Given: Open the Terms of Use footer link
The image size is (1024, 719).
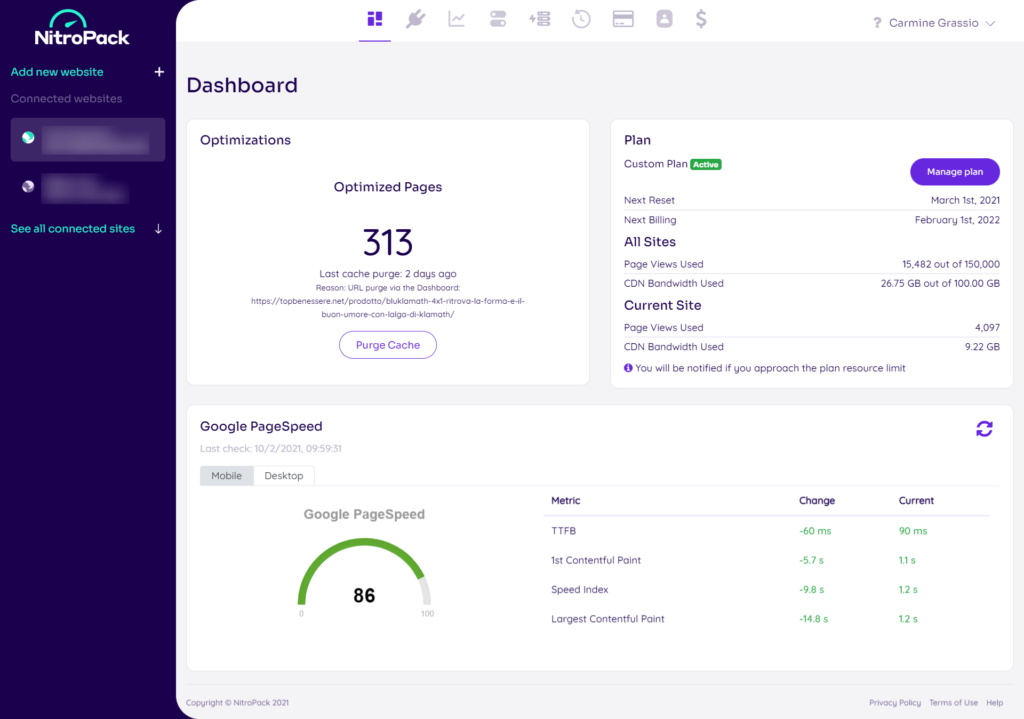Looking at the screenshot, I should click(953, 703).
